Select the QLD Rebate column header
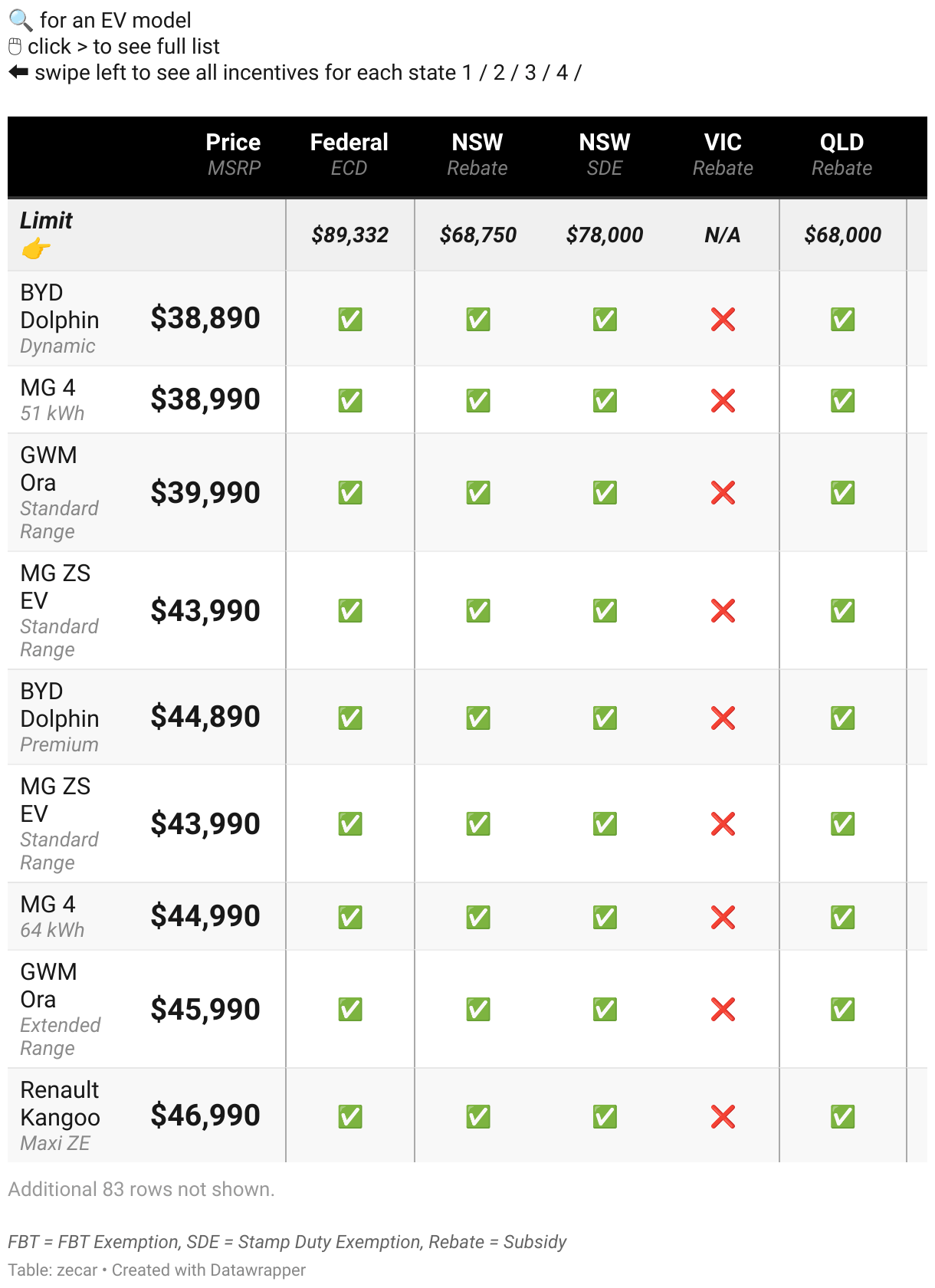Screen dimensions: 935x1288 click(x=841, y=154)
